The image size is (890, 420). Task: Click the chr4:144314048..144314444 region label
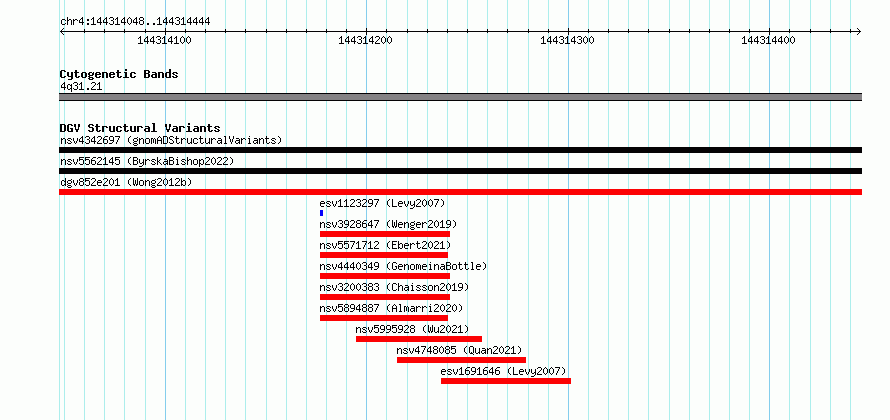pos(135,22)
